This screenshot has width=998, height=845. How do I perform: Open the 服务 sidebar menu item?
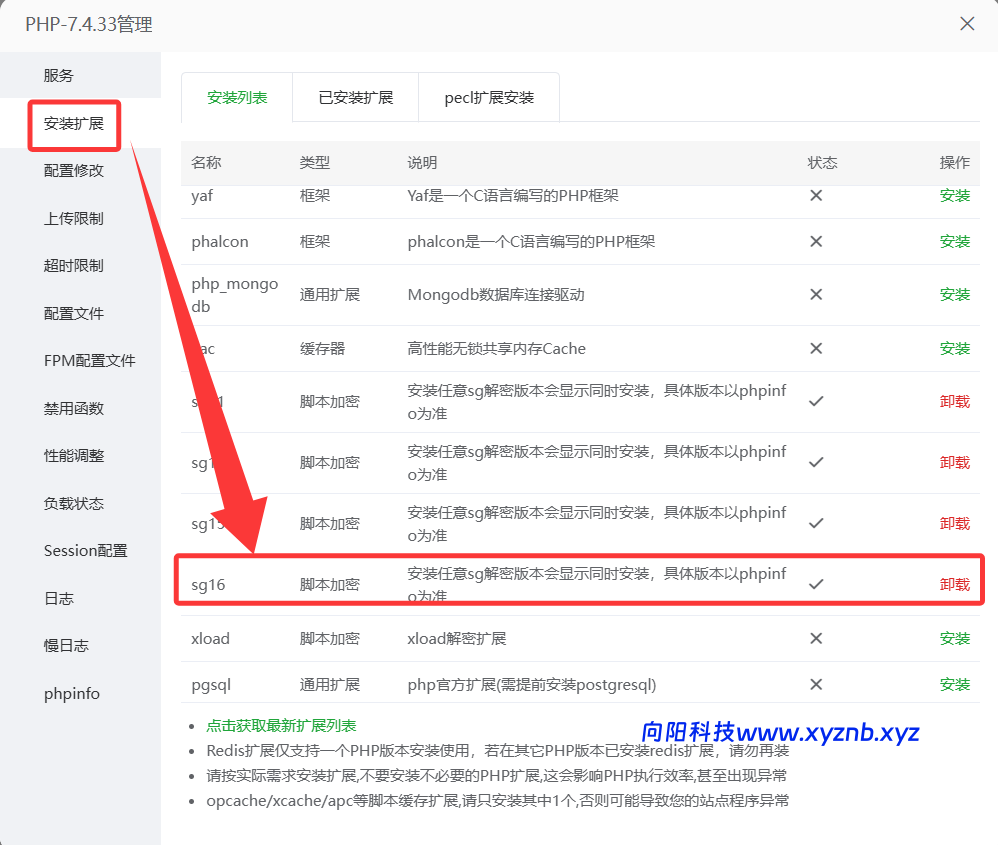pyautogui.click(x=58, y=74)
